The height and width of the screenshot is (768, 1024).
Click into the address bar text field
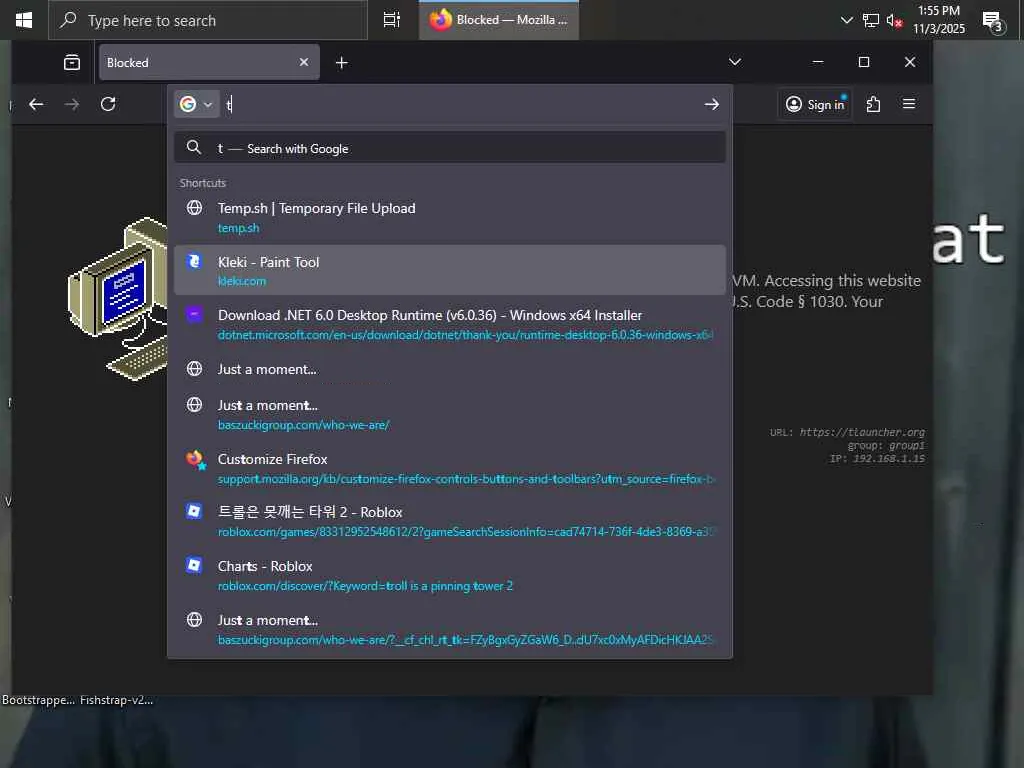(460, 104)
